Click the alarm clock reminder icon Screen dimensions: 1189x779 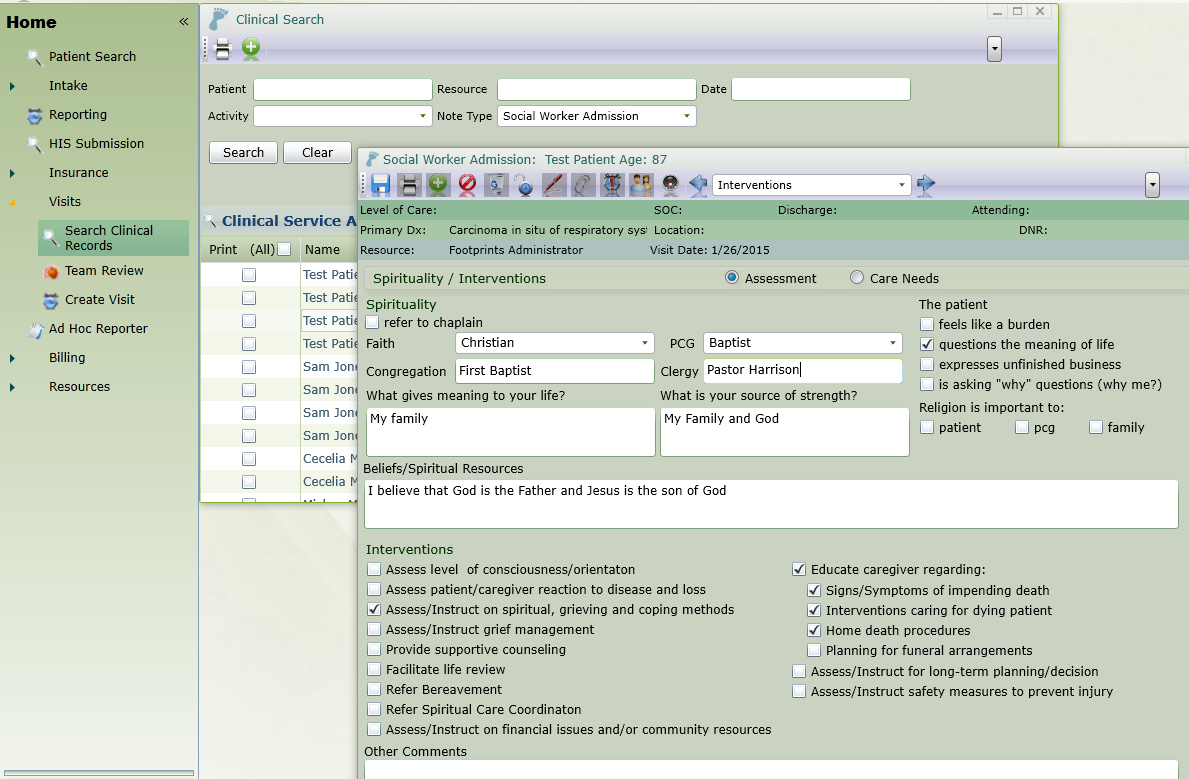tap(612, 185)
